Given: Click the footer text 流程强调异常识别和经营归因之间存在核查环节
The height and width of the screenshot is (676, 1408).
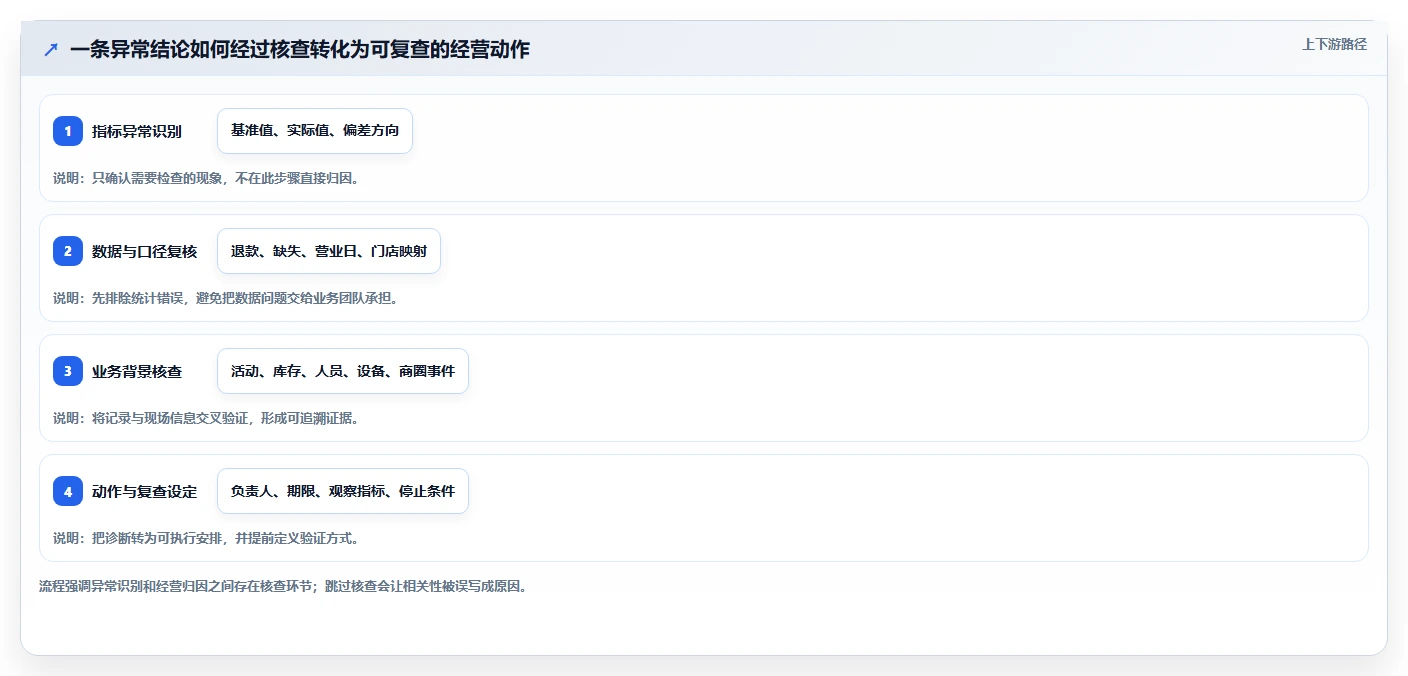Looking at the screenshot, I should [175, 586].
